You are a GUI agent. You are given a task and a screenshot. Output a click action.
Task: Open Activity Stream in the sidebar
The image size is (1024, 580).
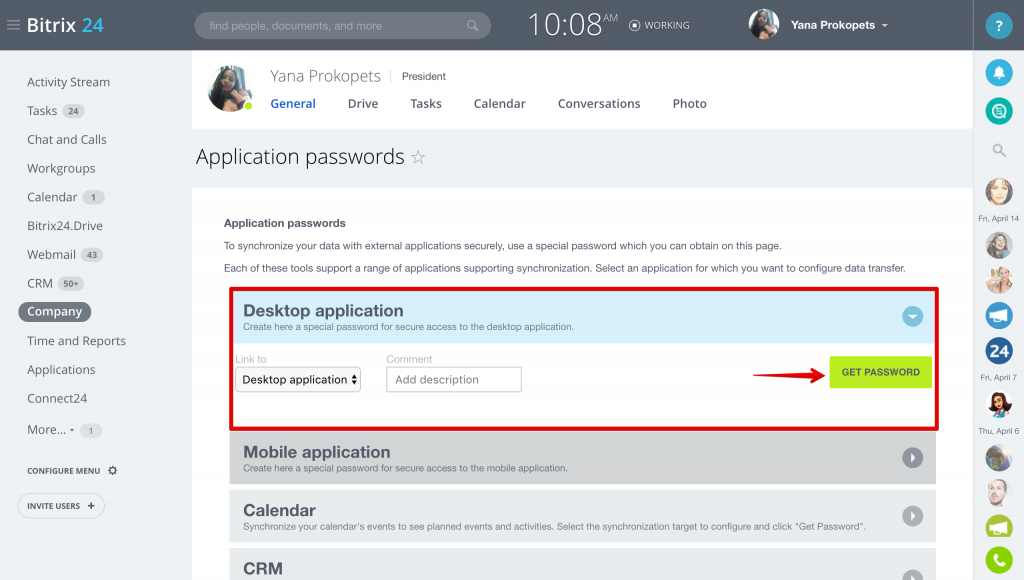[69, 82]
